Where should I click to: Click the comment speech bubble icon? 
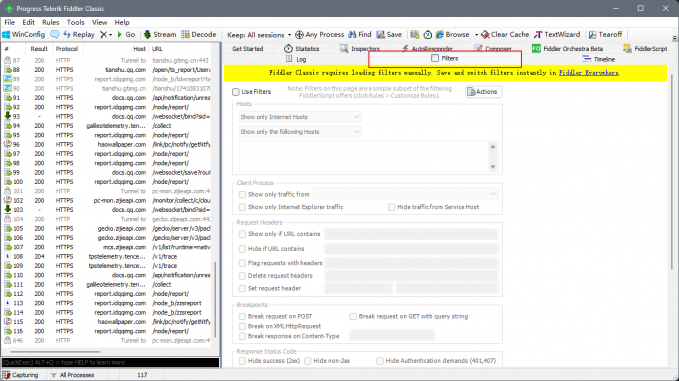coord(55,35)
